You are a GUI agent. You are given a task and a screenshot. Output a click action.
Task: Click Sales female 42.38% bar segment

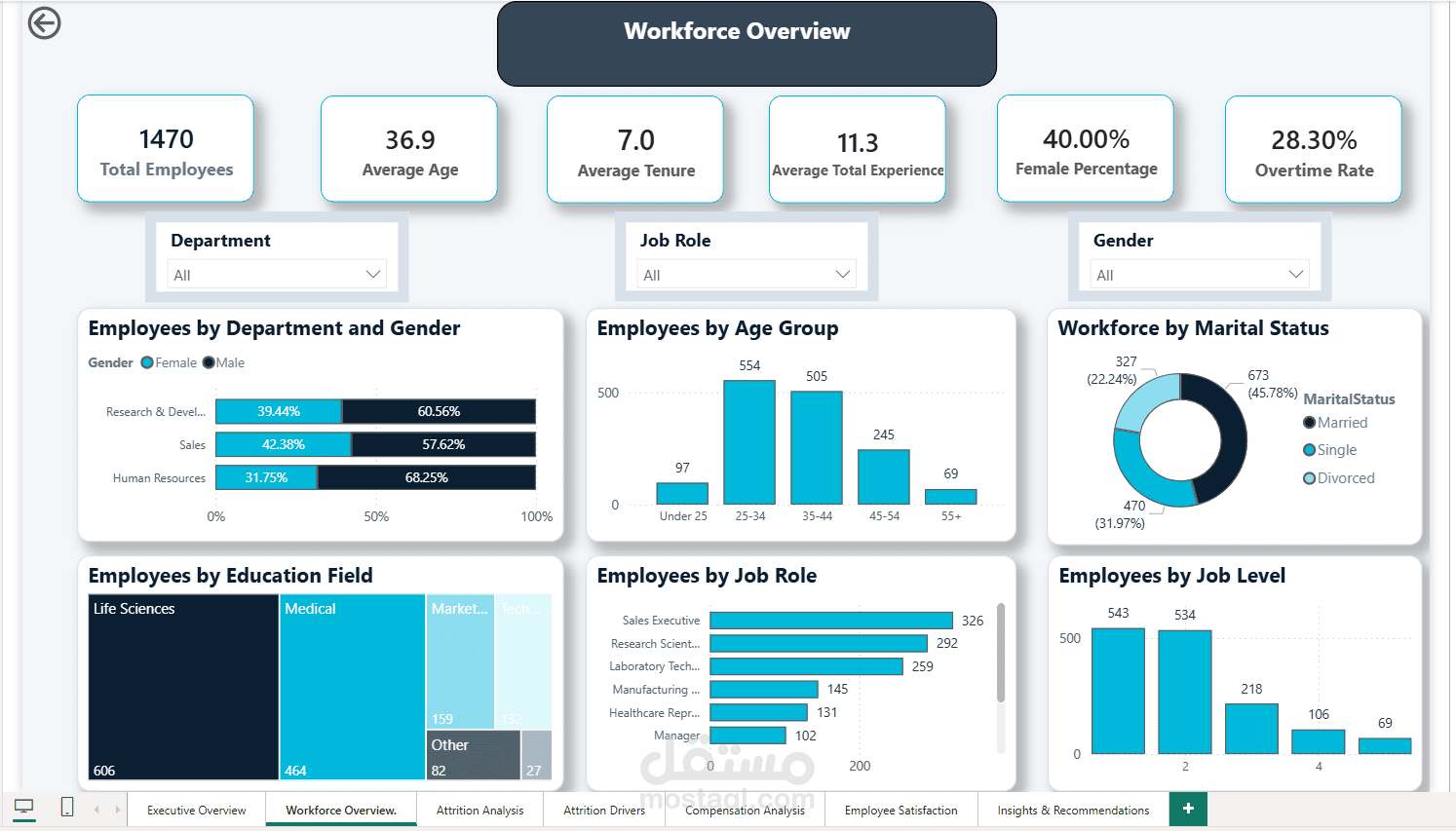[x=284, y=444]
